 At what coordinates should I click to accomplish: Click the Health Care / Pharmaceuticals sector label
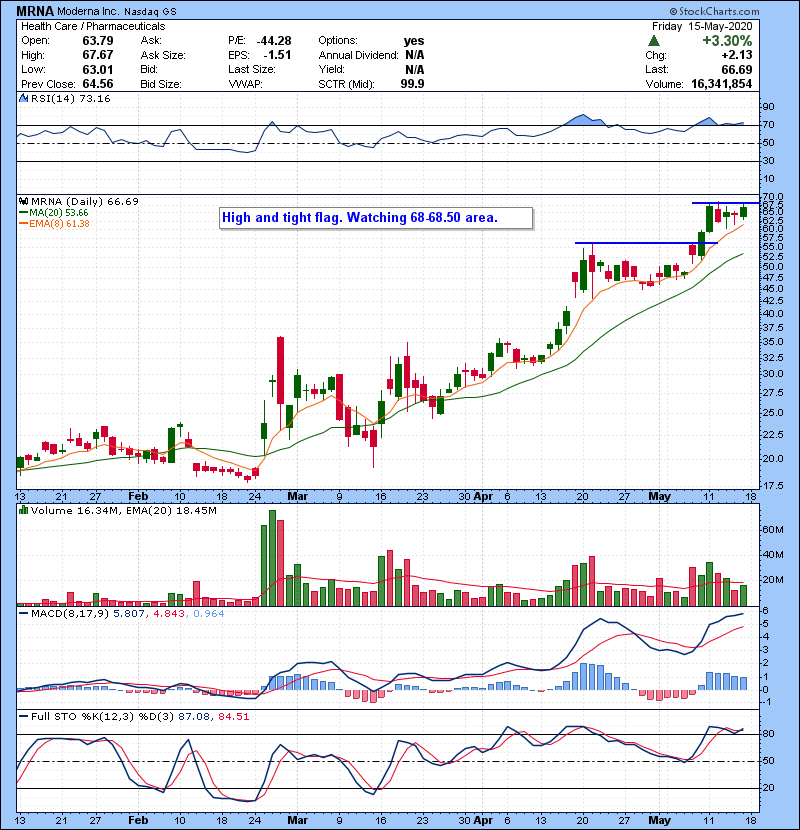coord(93,26)
